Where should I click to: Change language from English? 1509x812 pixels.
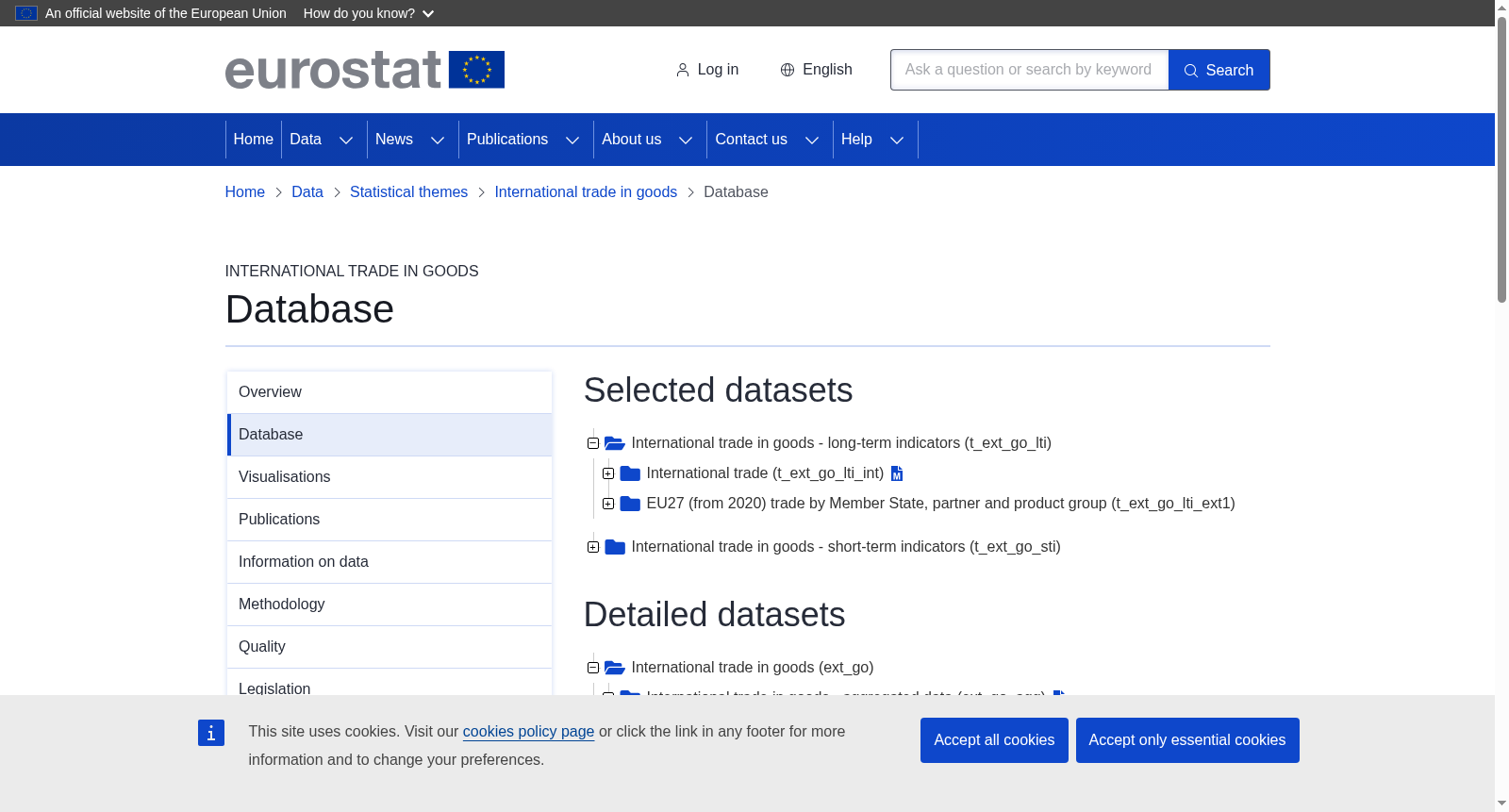tap(817, 70)
